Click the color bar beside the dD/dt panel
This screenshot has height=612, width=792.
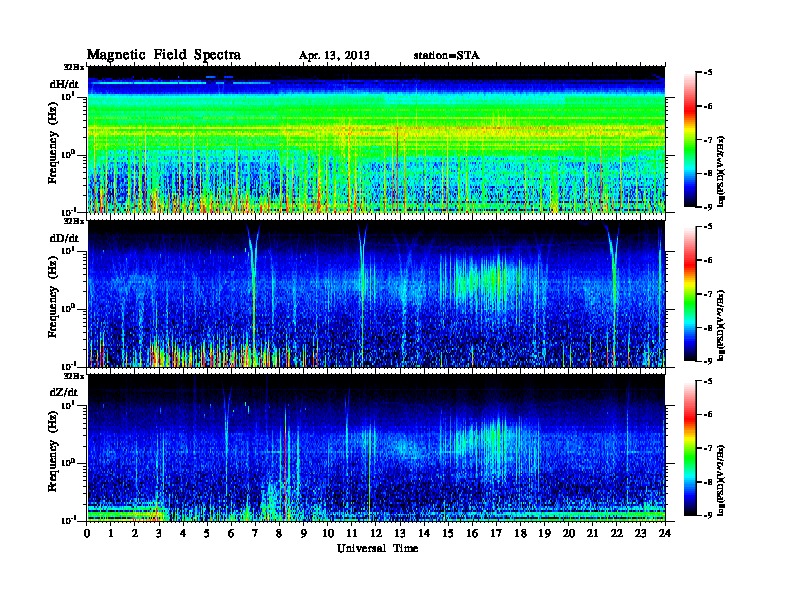(690, 294)
